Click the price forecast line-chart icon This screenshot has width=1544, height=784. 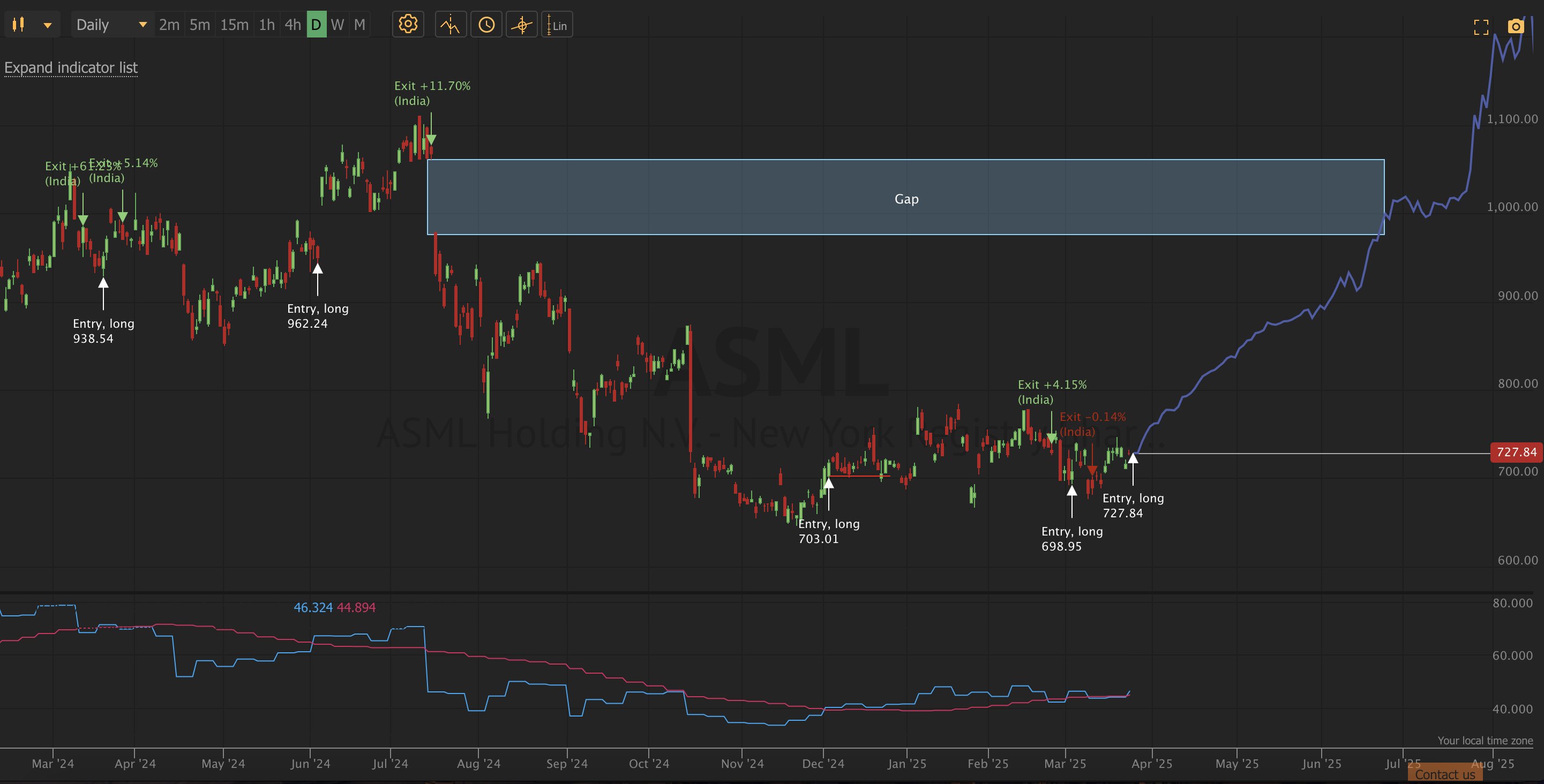coord(450,25)
